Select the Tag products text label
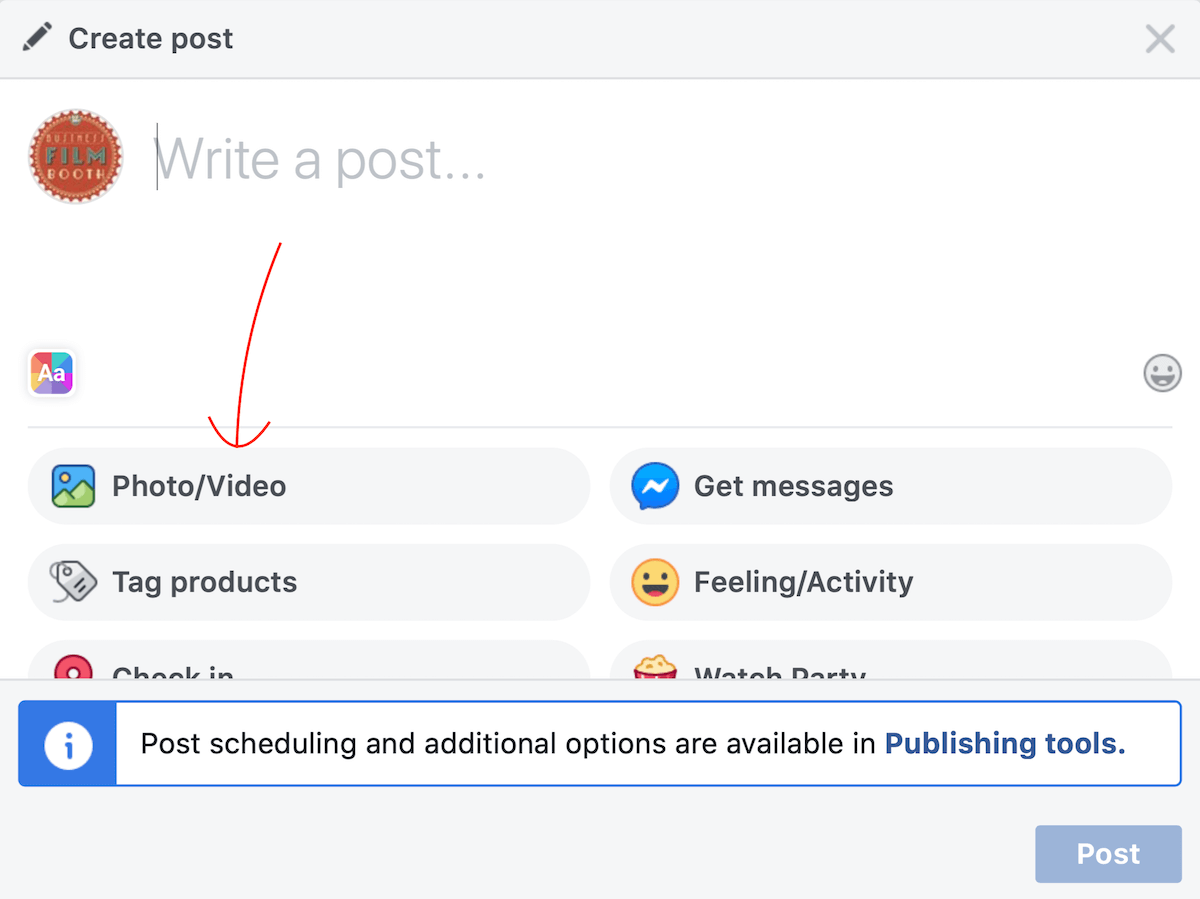This screenshot has width=1200, height=899. (x=205, y=582)
